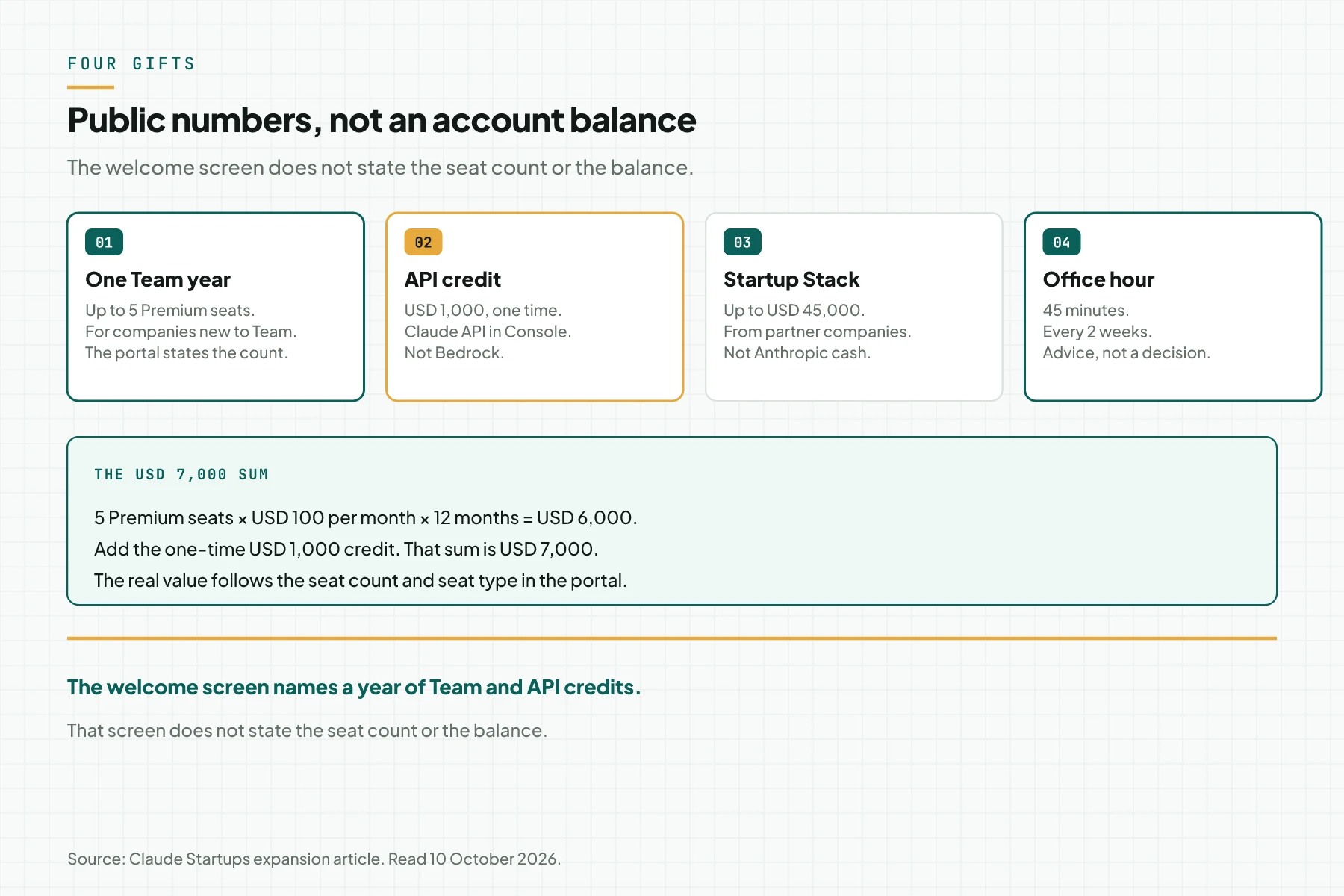Click the main headline about public numbers
Screen dimensions: 1344x896
382,120
